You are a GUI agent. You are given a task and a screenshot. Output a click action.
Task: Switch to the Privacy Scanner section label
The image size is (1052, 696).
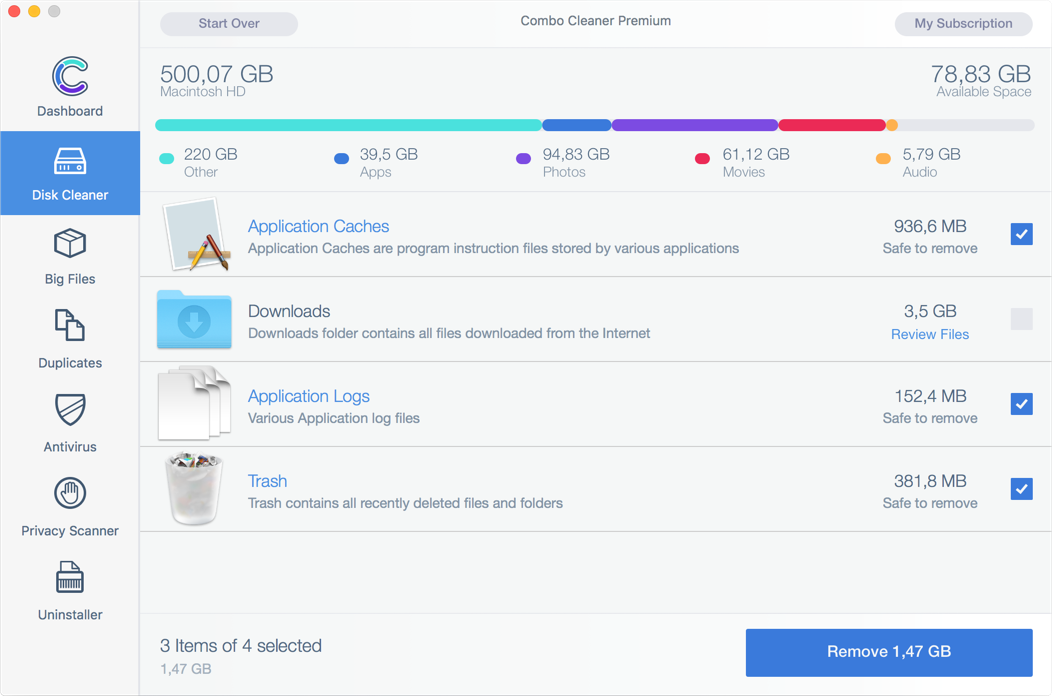point(70,531)
